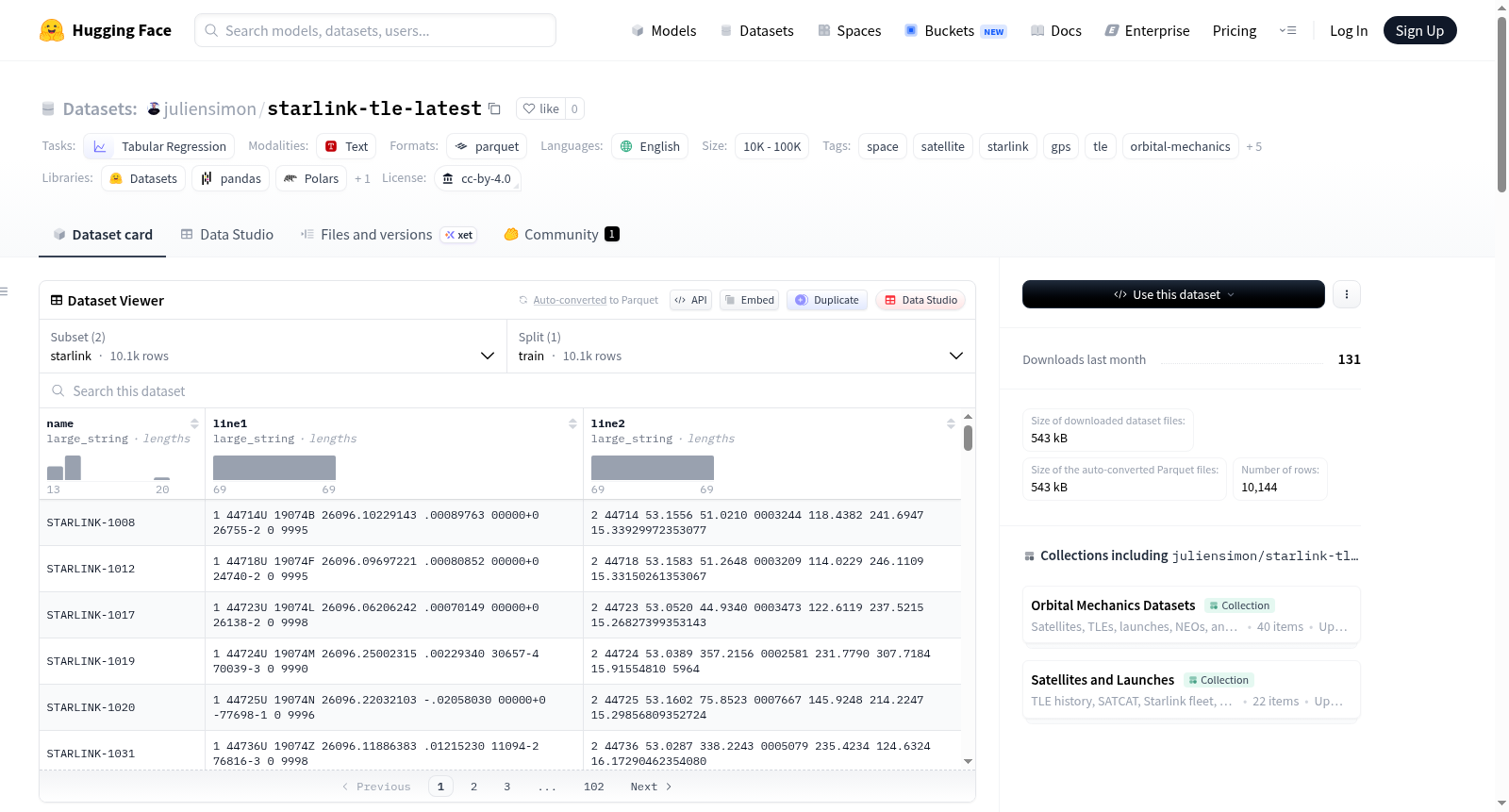Open Docs in top navigation
Image resolution: width=1509 pixels, height=812 pixels.
[x=1056, y=31]
